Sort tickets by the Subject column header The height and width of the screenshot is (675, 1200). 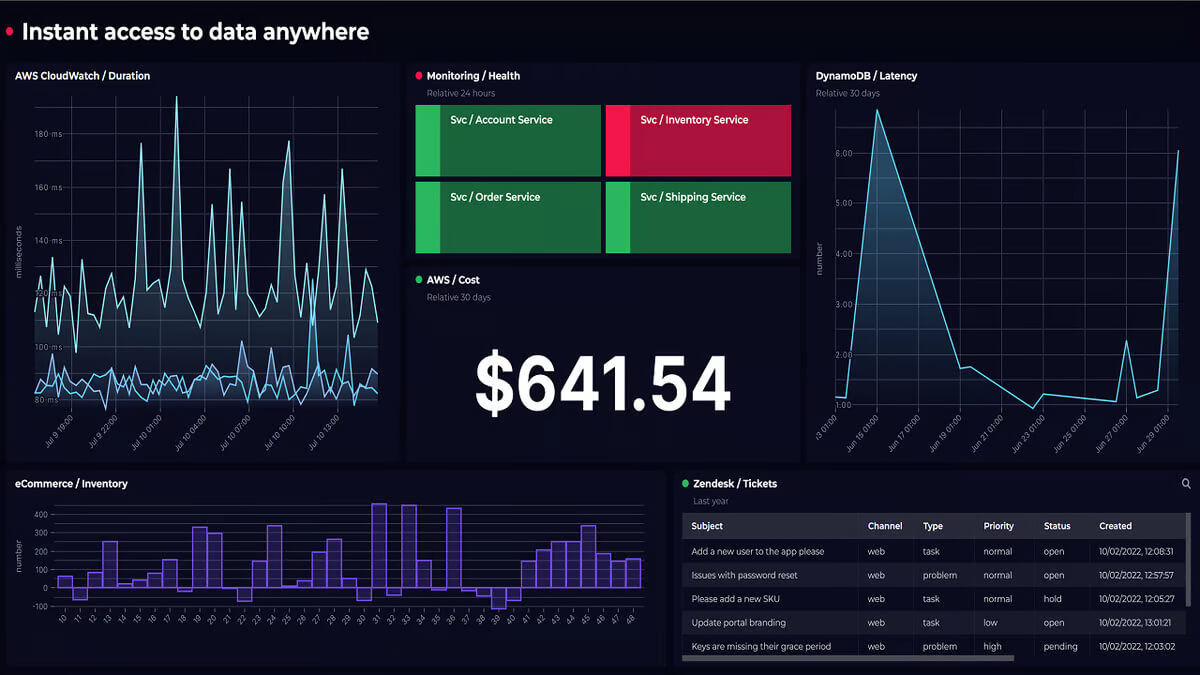click(707, 526)
